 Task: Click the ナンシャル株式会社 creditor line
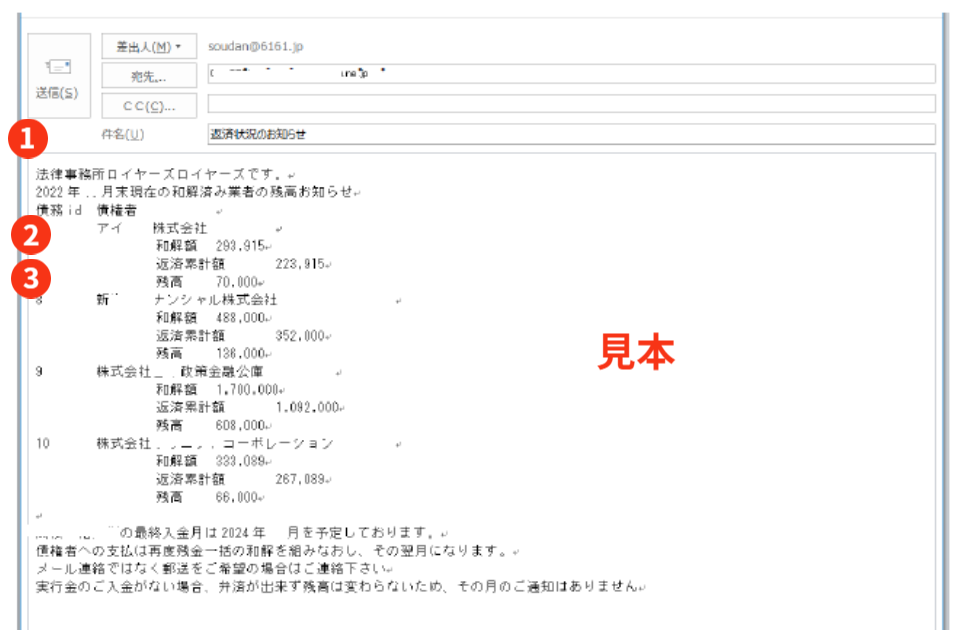click(186, 300)
